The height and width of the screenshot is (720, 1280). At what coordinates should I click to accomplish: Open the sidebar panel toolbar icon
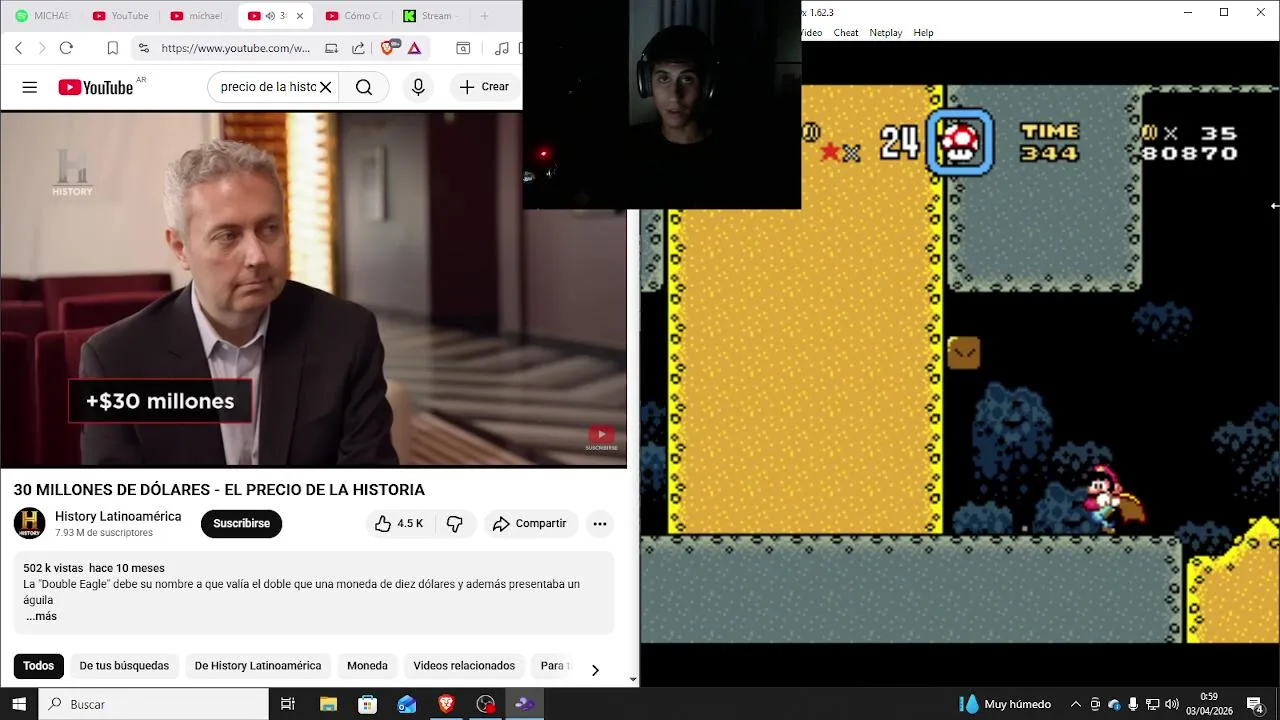(463, 48)
